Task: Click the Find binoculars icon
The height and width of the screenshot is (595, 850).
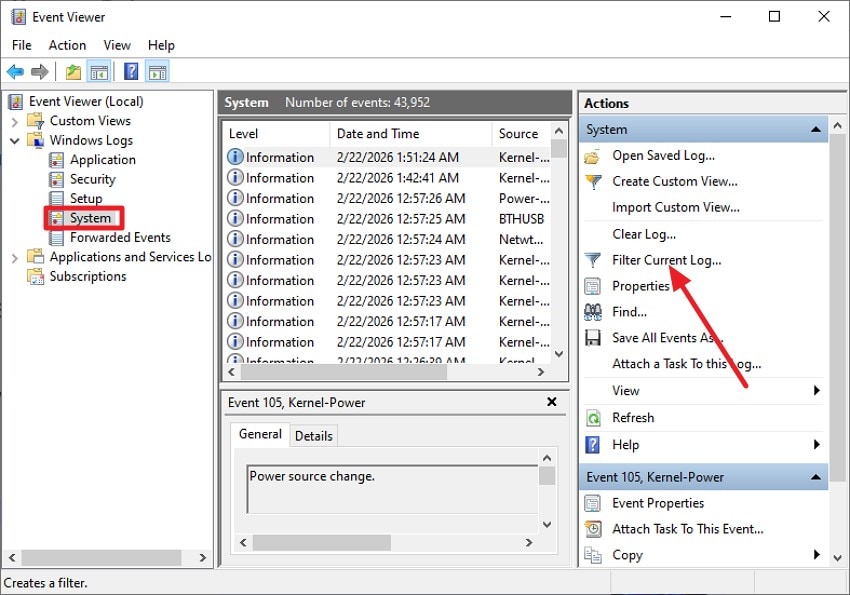Action: pyautogui.click(x=592, y=311)
